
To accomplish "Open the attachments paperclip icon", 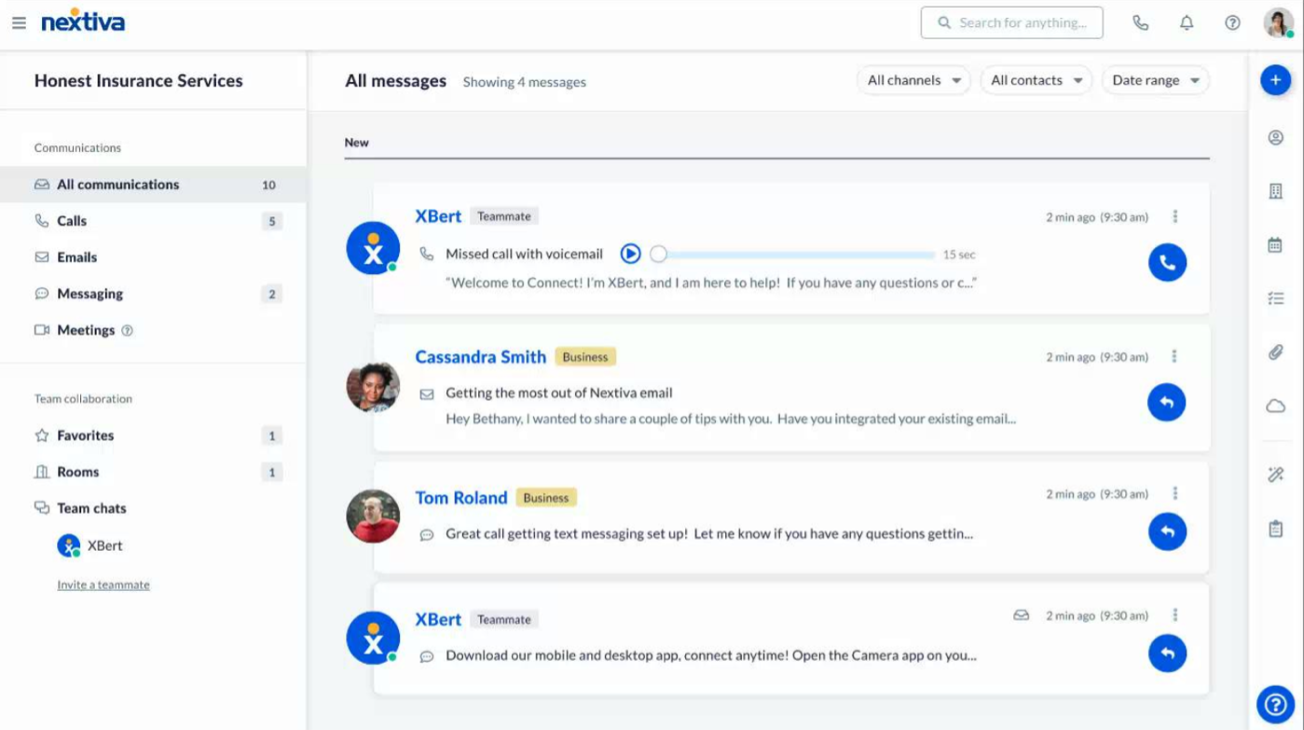I will 1276,353.
